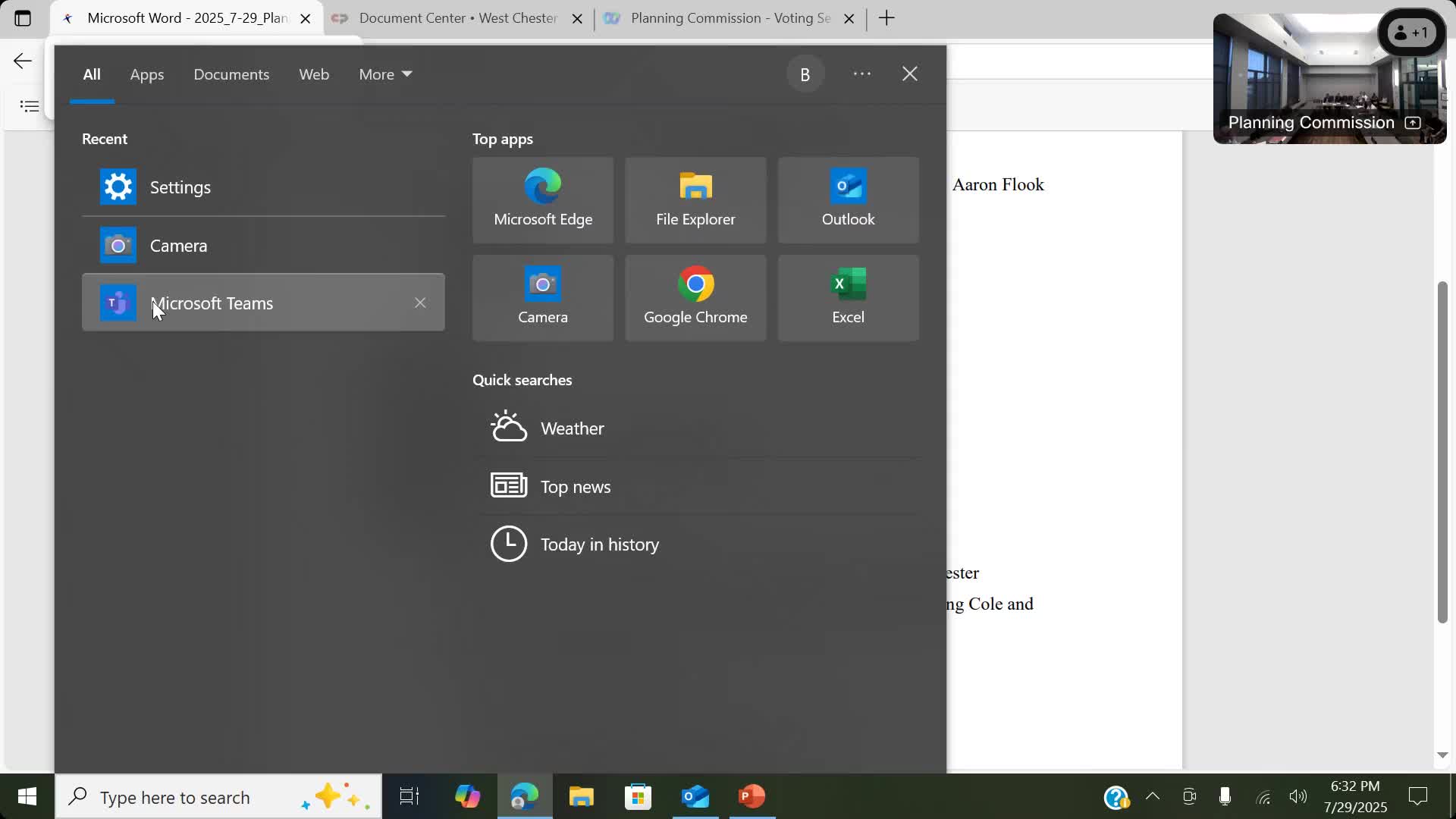This screenshot has height=819, width=1456.
Task: Expand the More filter dropdown
Action: pos(385,74)
